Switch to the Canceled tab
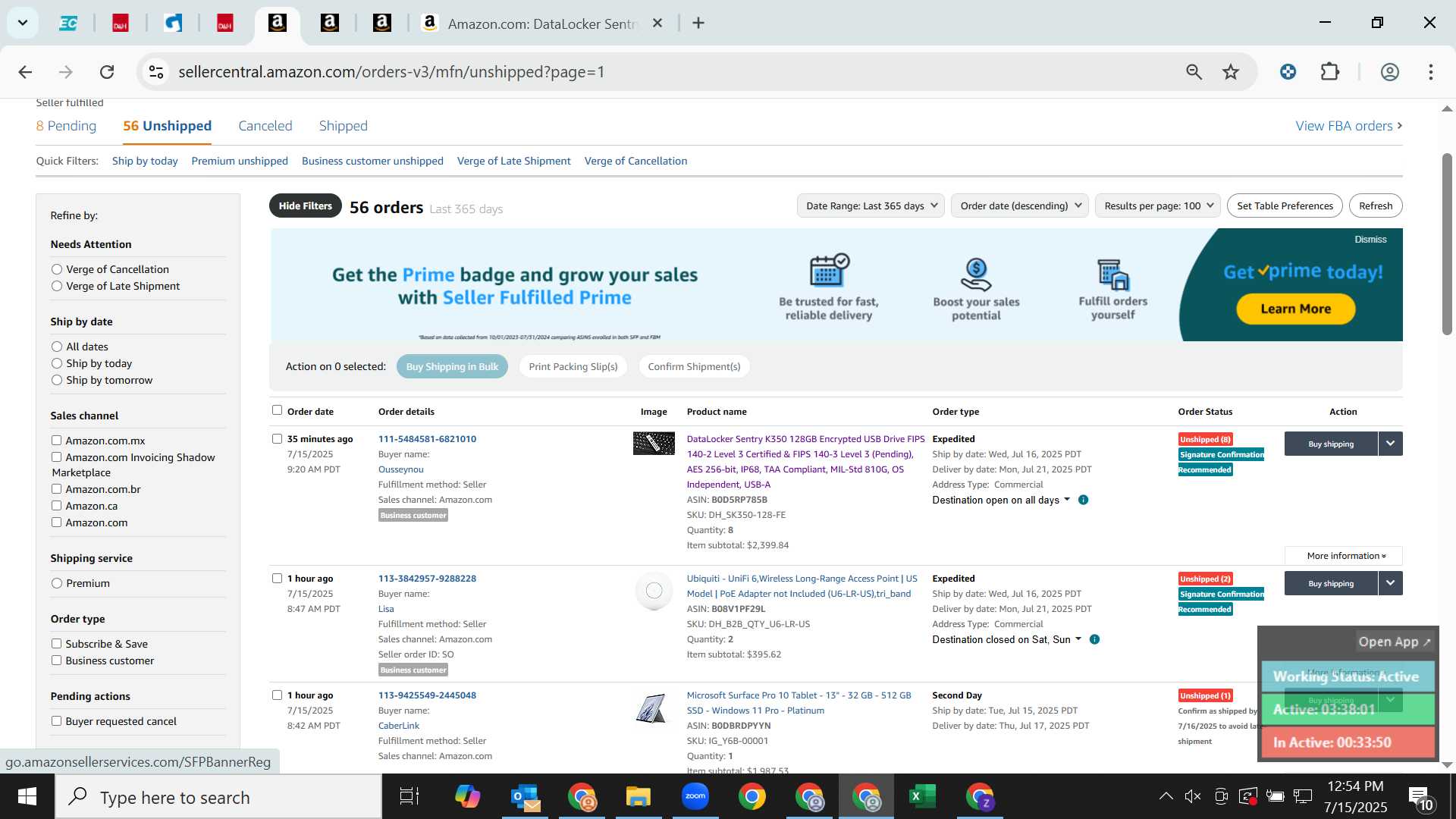Image resolution: width=1456 pixels, height=819 pixels. click(265, 126)
